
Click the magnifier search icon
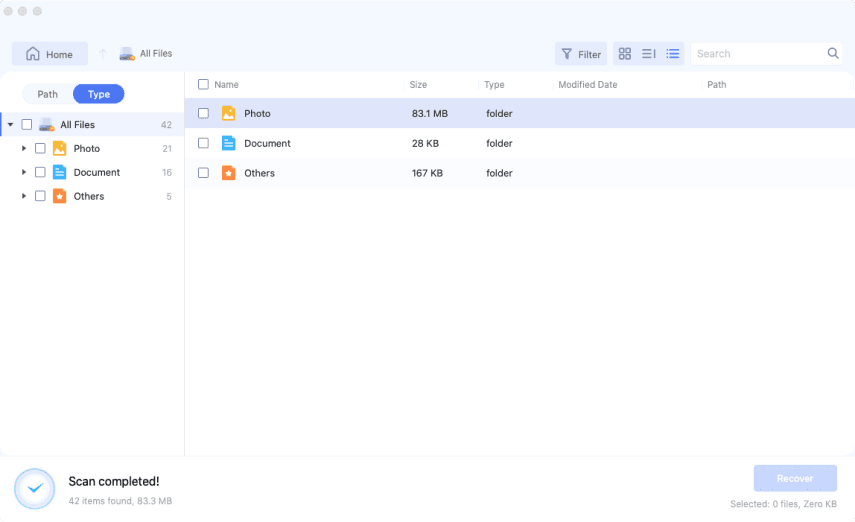coord(833,54)
